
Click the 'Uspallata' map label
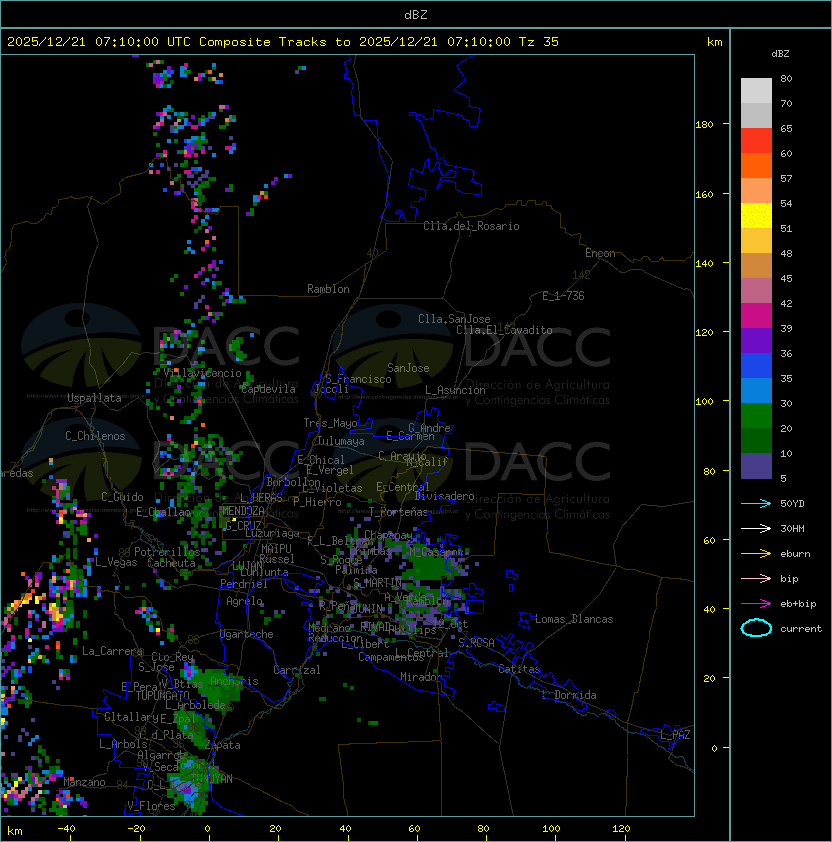point(94,398)
